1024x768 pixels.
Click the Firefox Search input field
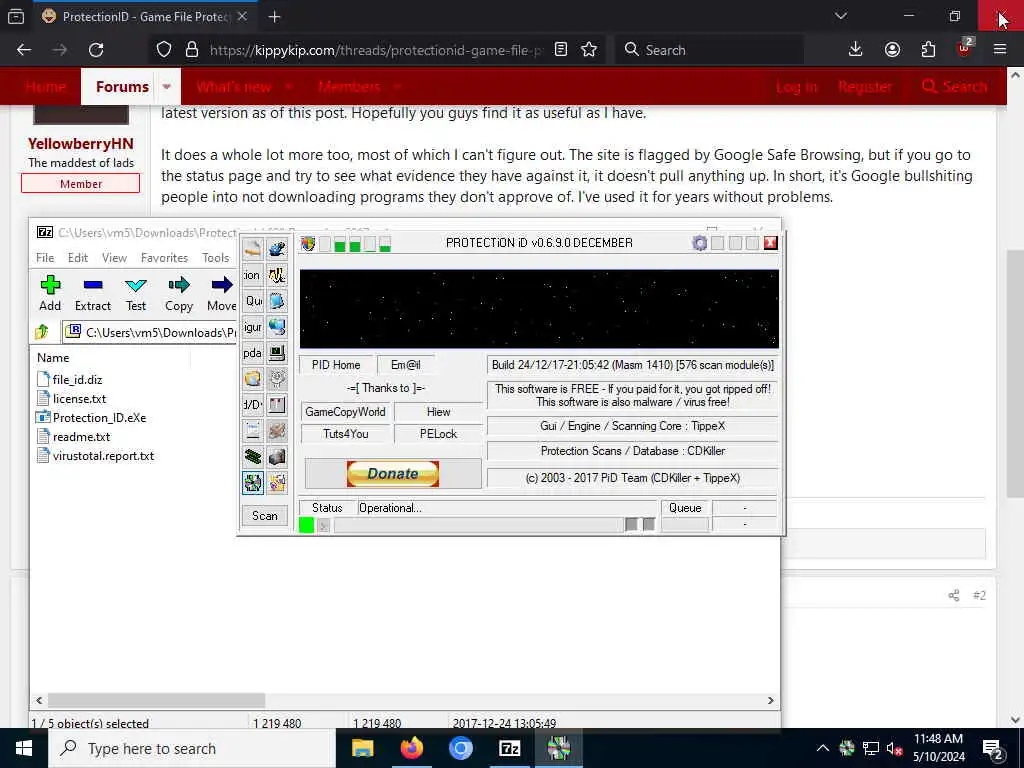coord(709,50)
